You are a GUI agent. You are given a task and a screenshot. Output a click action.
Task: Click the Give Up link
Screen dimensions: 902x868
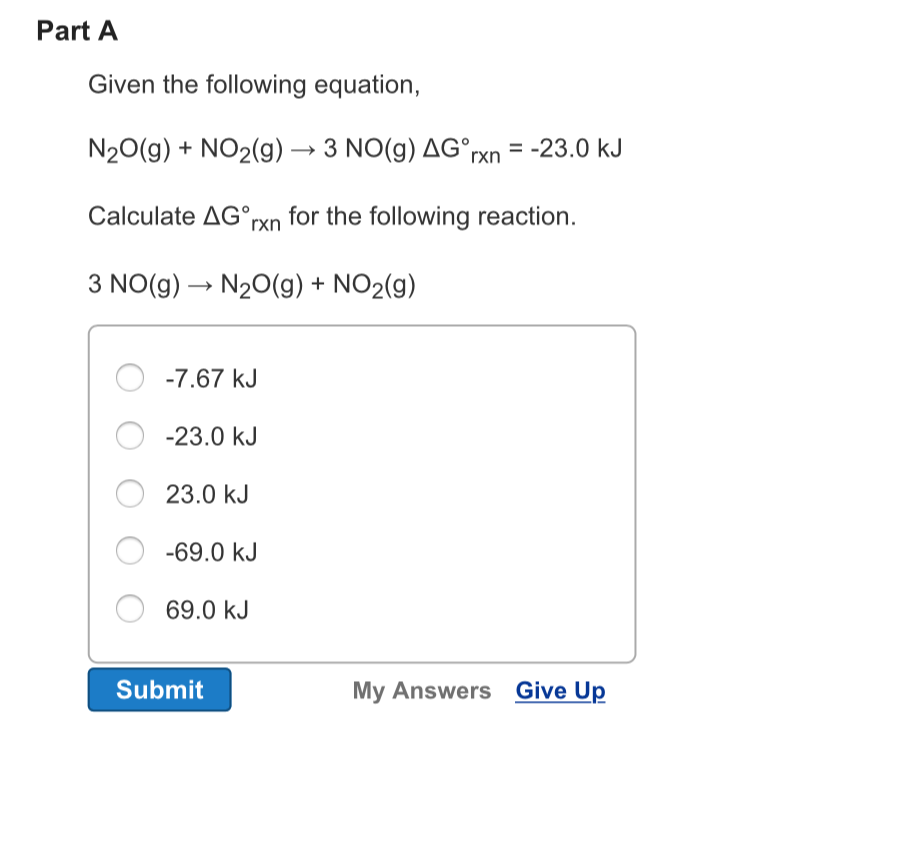pyautogui.click(x=560, y=691)
